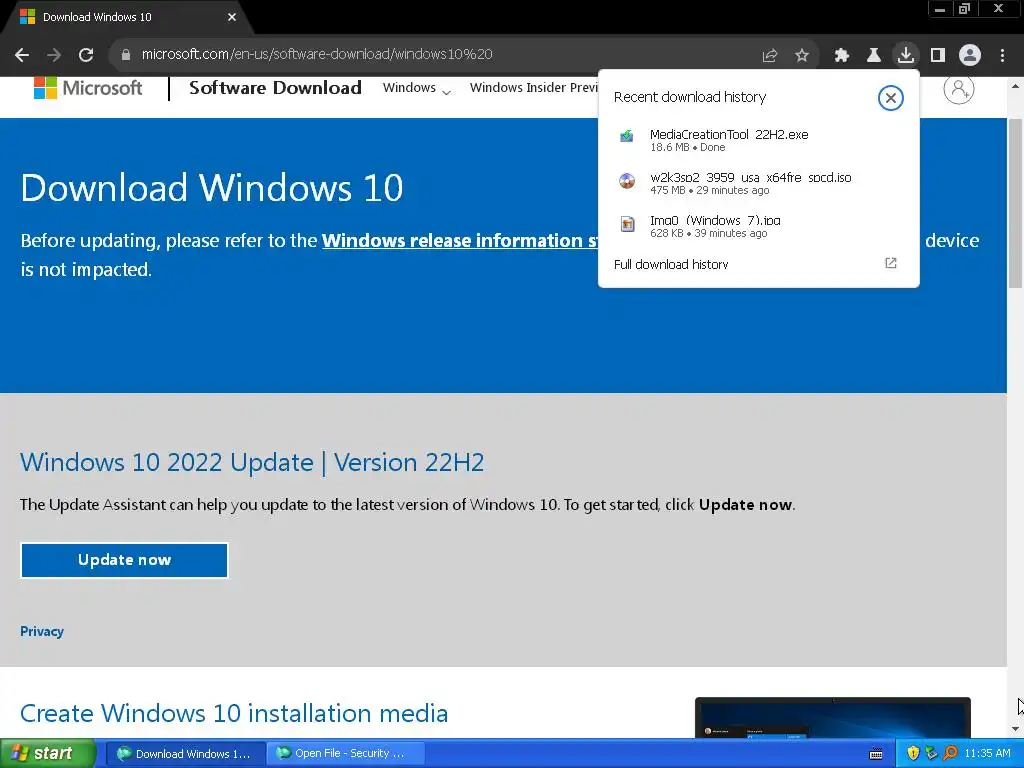Open the Windows release information link

[460, 240]
